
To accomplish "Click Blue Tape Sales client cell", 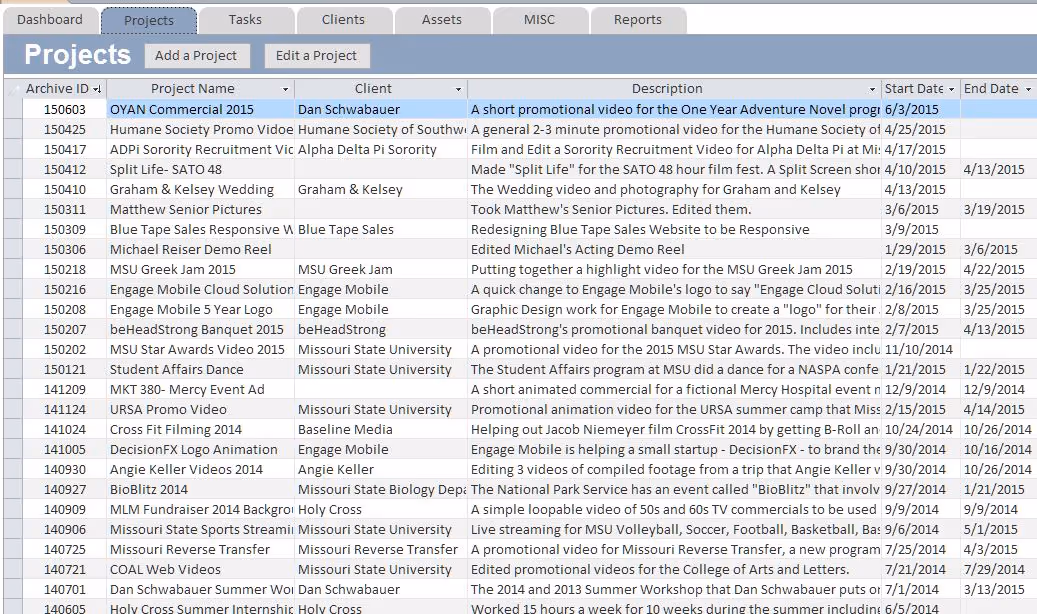I will (x=381, y=230).
